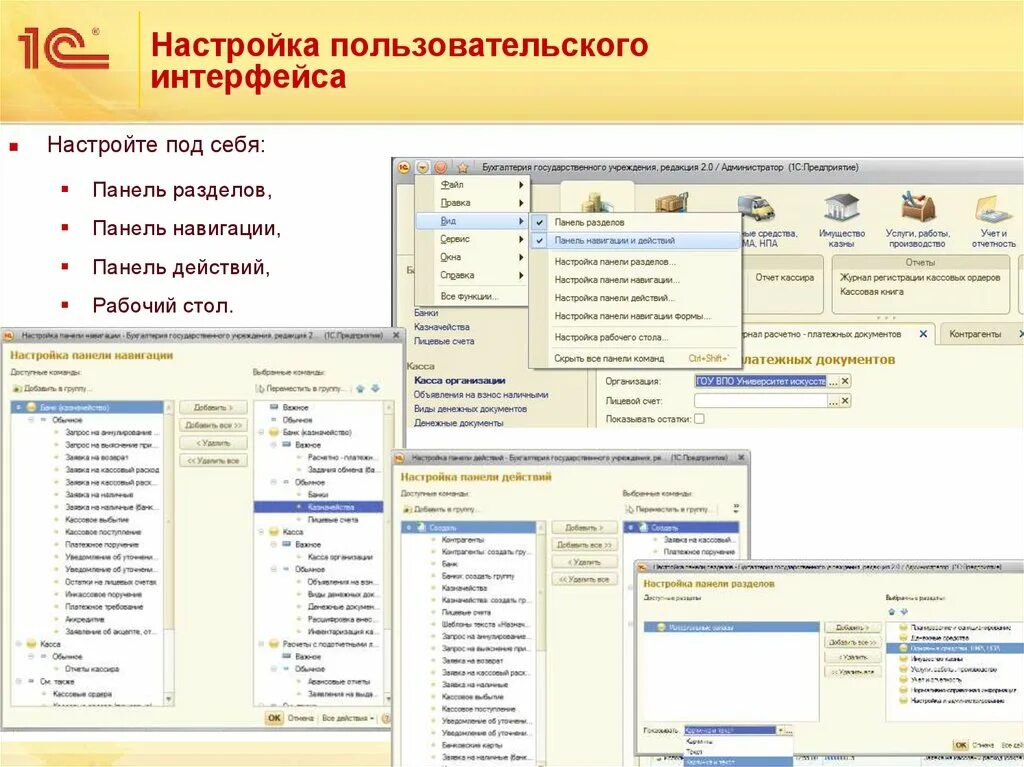Click Переместить в группу in navigation settings

click(x=301, y=389)
